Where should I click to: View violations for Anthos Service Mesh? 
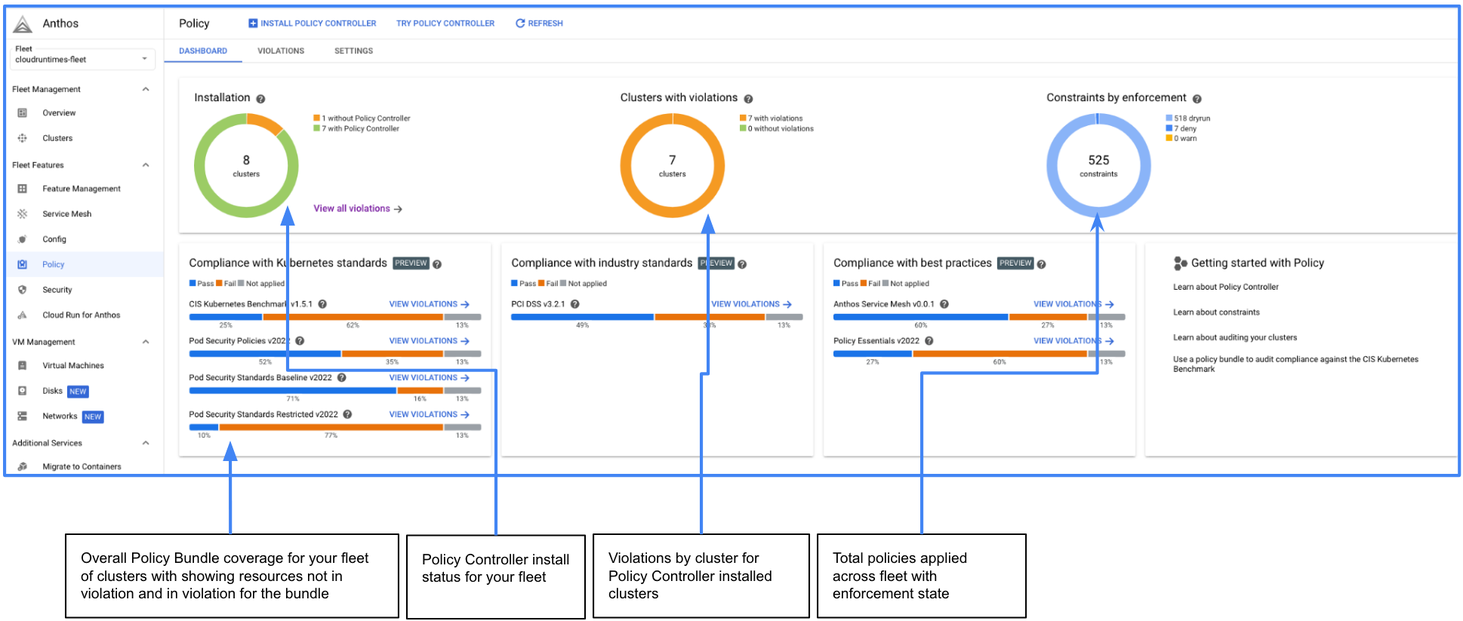pos(1074,304)
